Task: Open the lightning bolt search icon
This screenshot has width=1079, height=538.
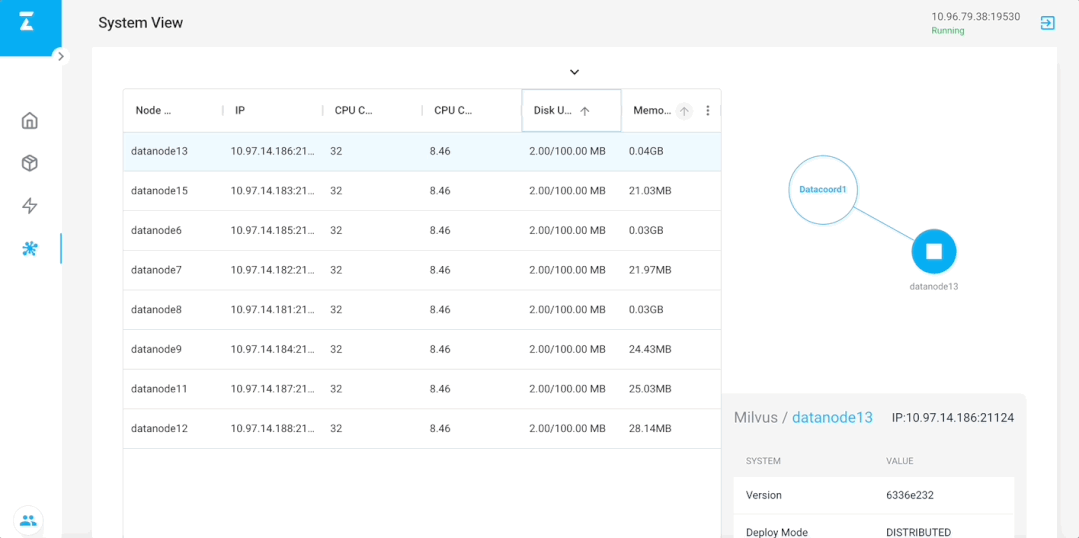Action: pyautogui.click(x=30, y=206)
